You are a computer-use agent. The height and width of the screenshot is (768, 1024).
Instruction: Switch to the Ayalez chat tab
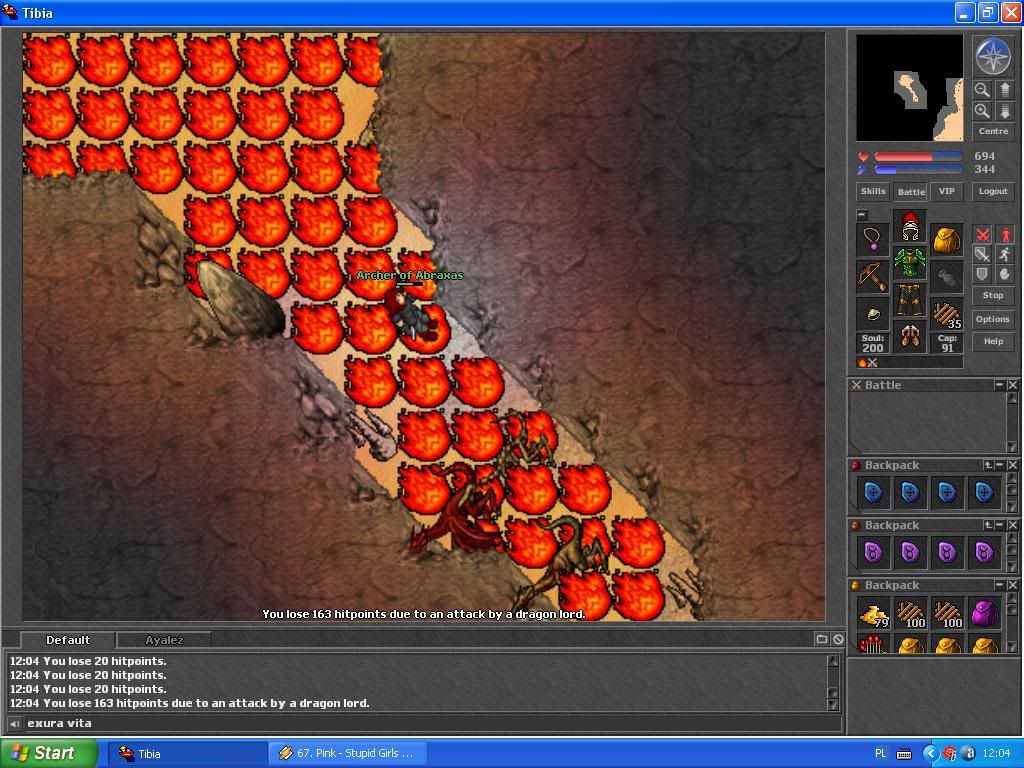[164, 640]
